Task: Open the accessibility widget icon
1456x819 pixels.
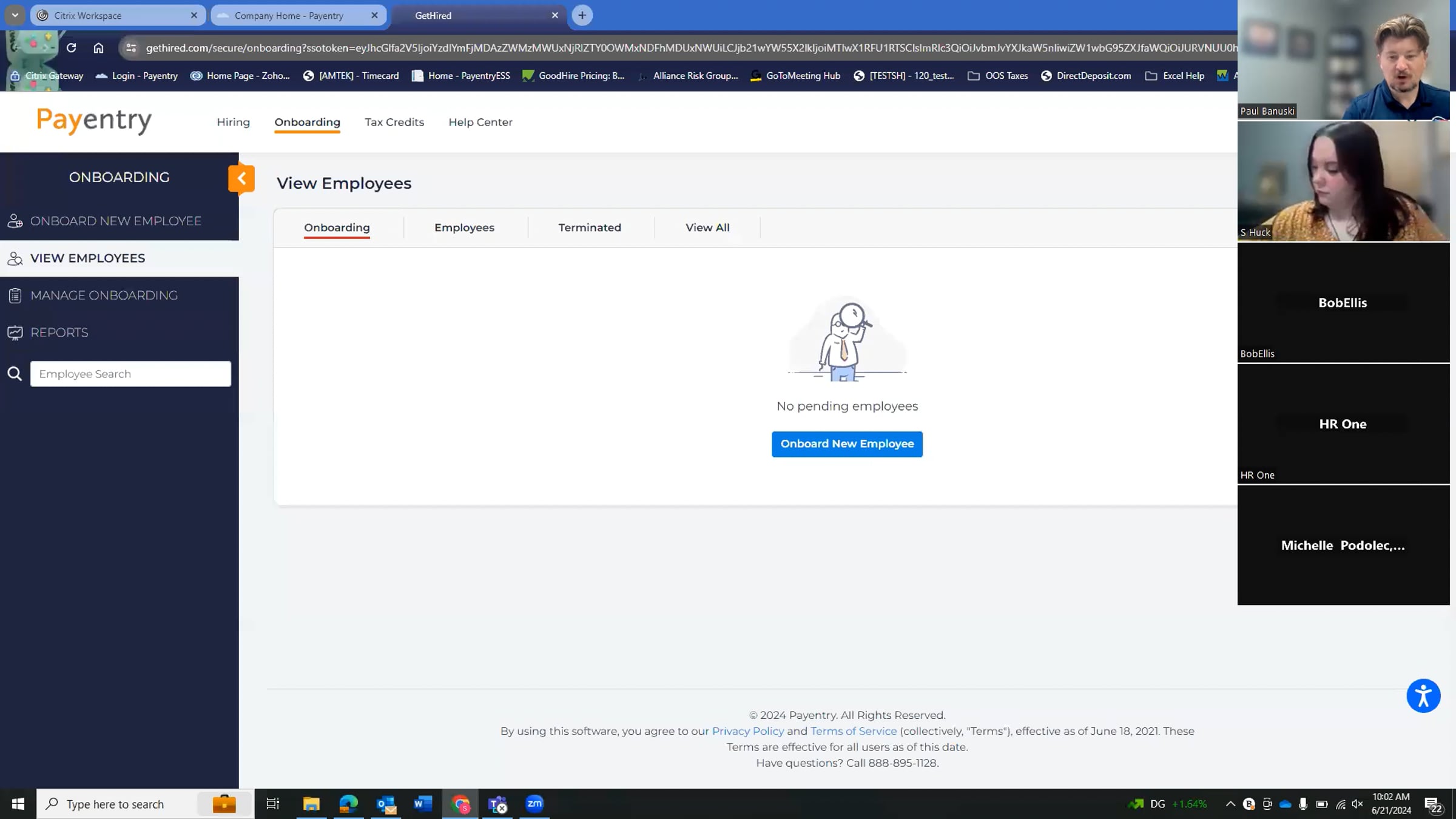Action: tap(1423, 696)
